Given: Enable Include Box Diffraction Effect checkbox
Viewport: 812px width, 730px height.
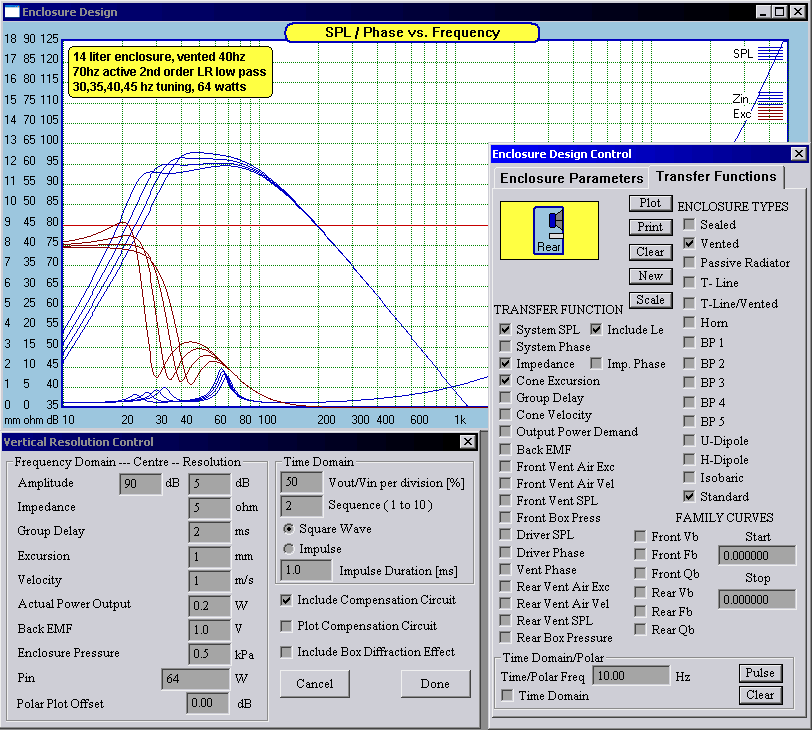Looking at the screenshot, I should (x=286, y=652).
